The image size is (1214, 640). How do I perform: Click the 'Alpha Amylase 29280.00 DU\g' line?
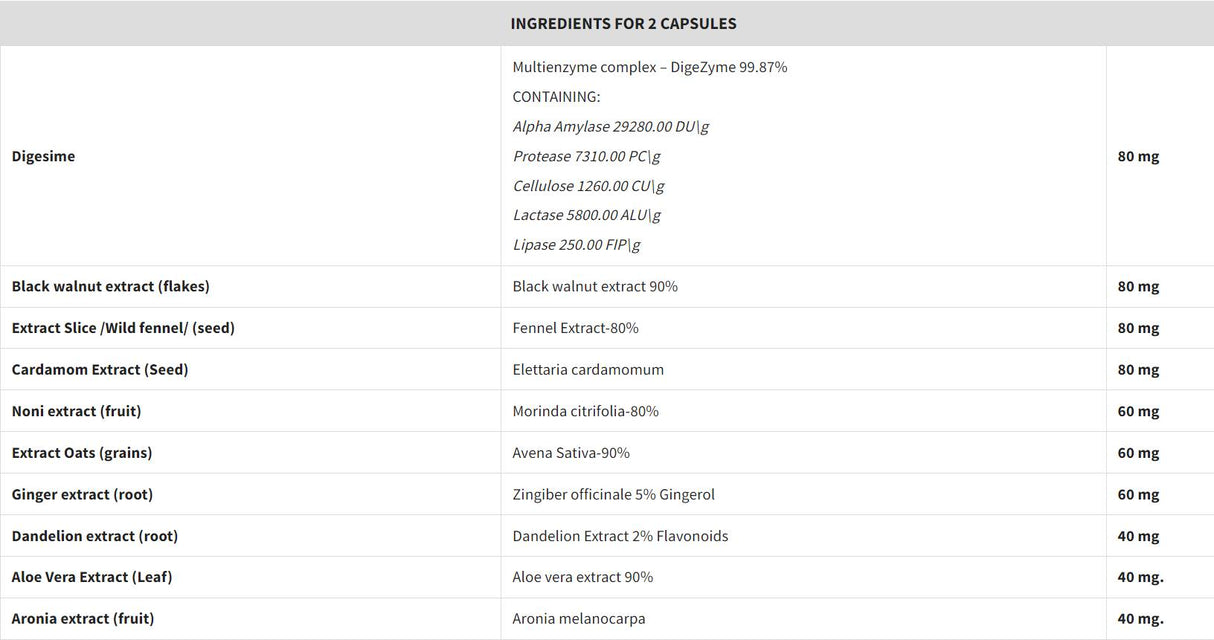pos(611,126)
